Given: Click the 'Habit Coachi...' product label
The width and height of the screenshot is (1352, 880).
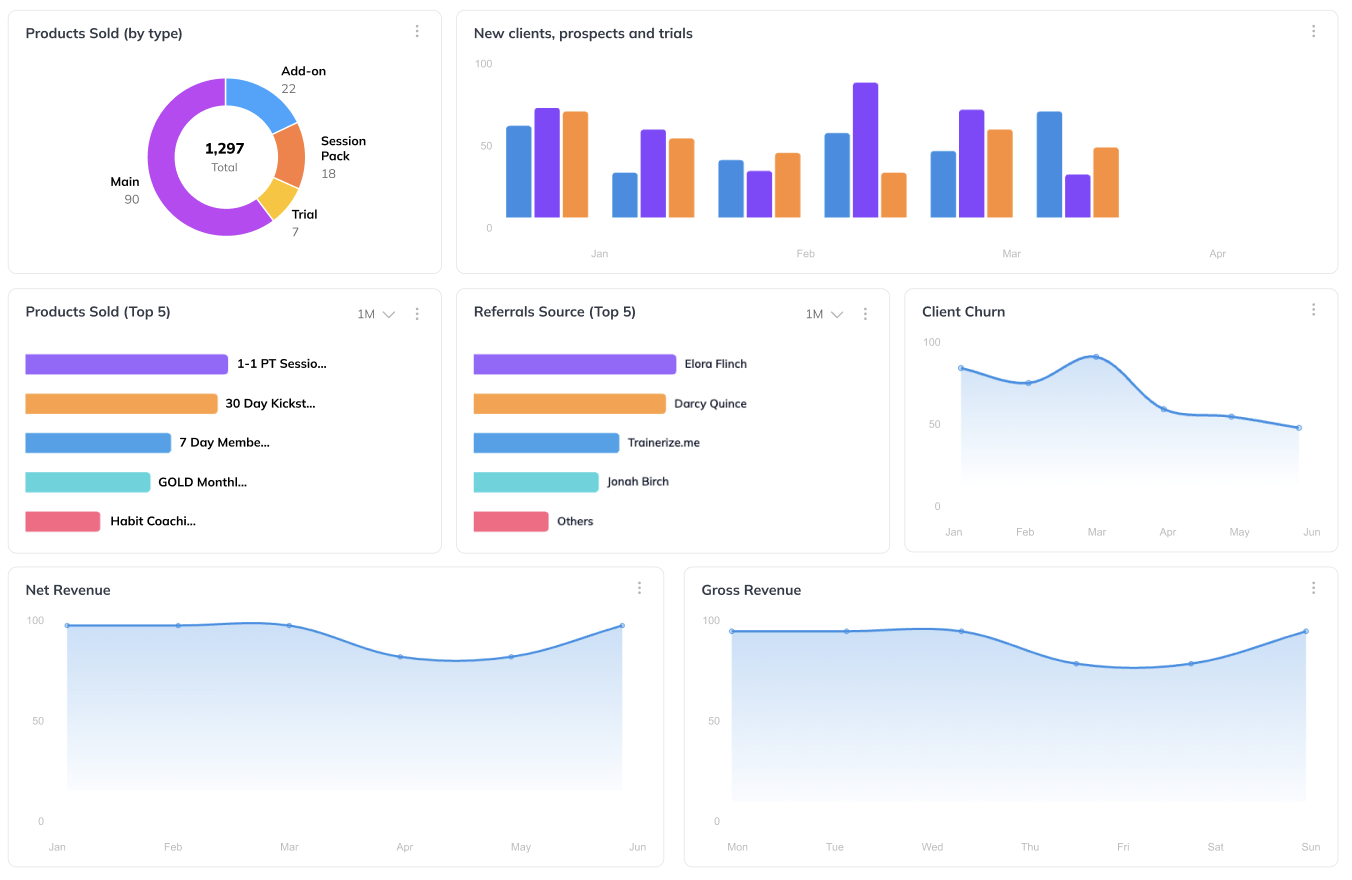Looking at the screenshot, I should 153,521.
